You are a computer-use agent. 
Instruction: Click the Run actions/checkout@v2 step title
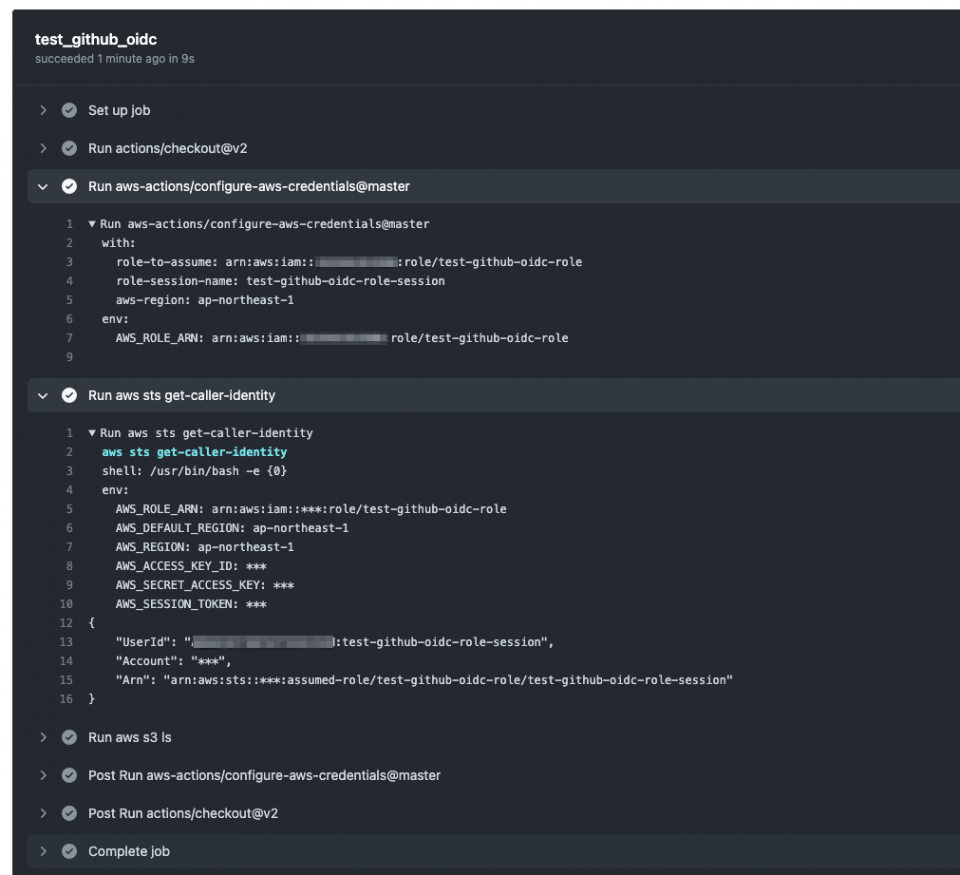pyautogui.click(x=168, y=148)
